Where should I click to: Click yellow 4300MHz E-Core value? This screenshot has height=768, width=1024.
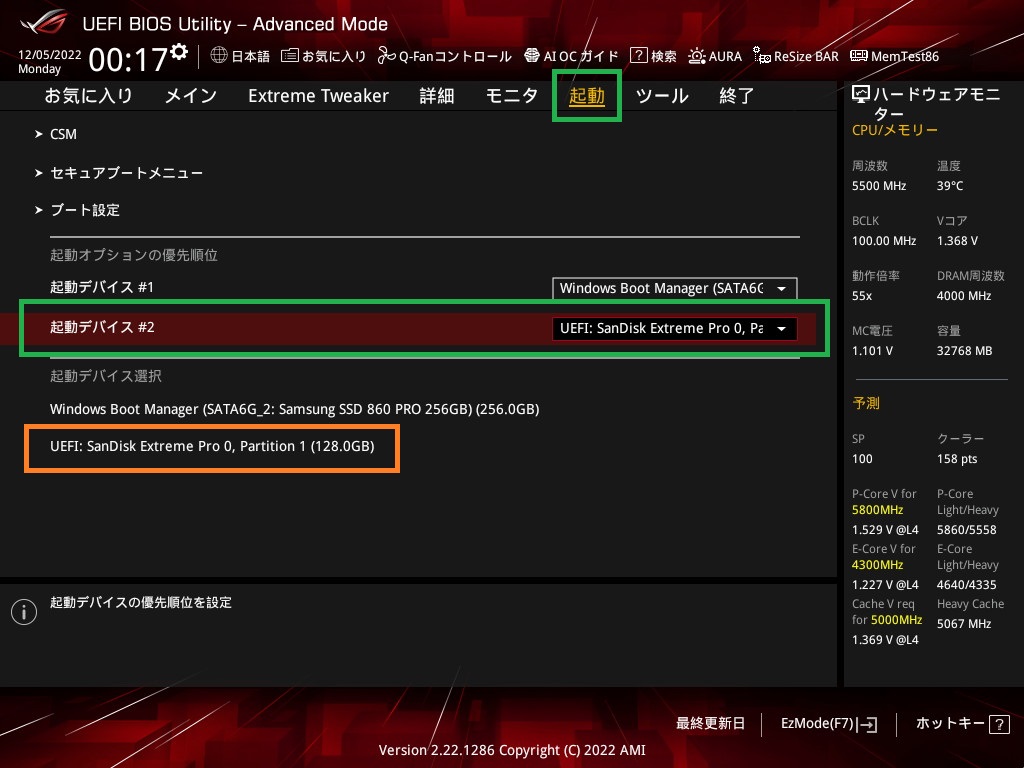pyautogui.click(x=878, y=565)
